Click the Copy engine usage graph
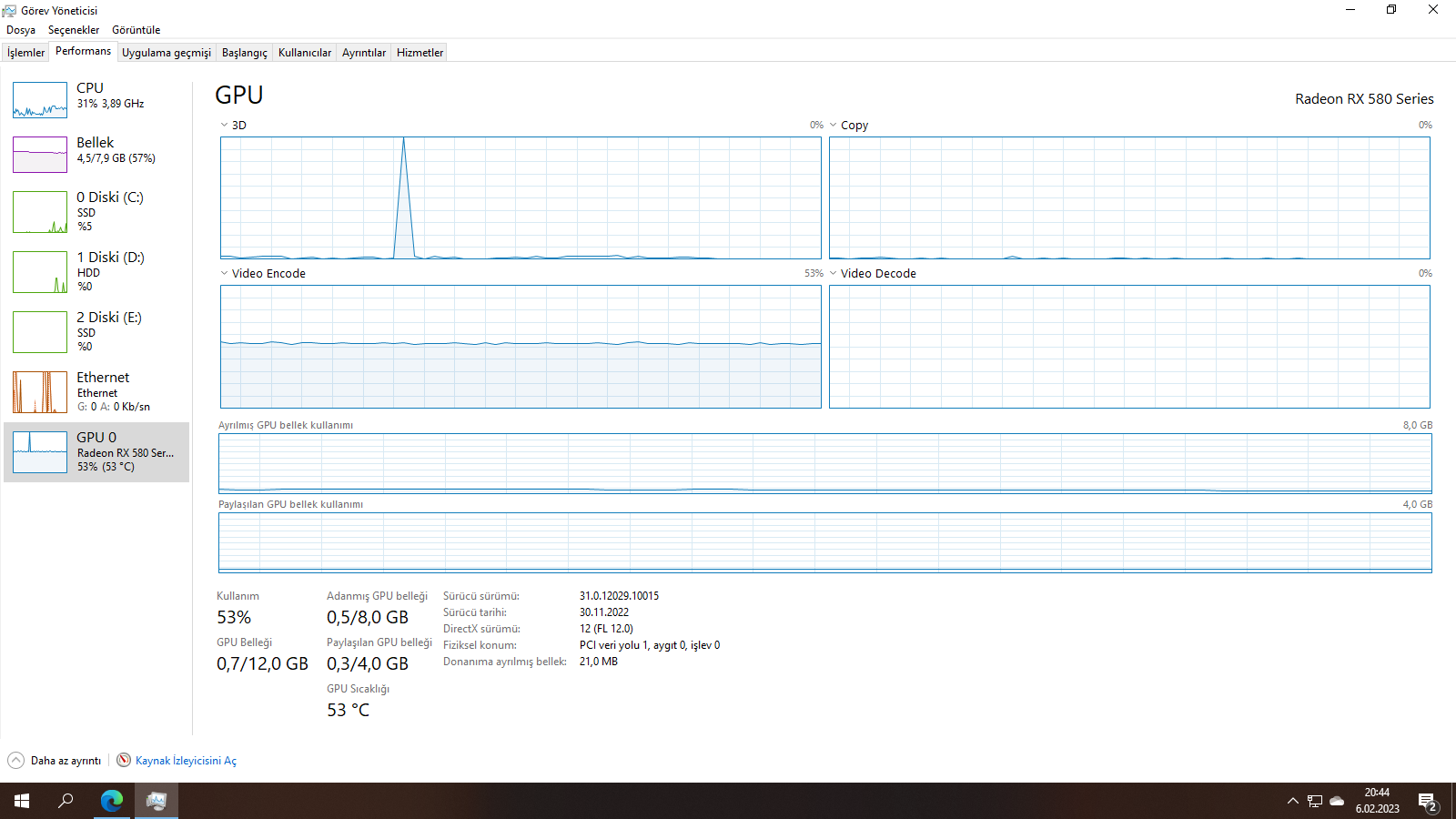 coord(1129,197)
